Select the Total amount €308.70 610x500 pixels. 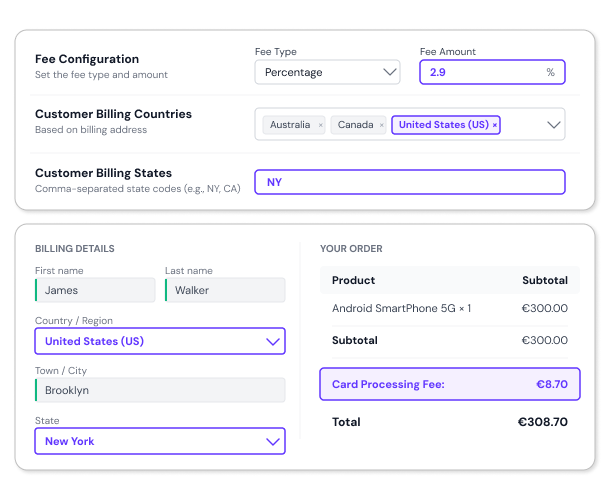click(542, 422)
